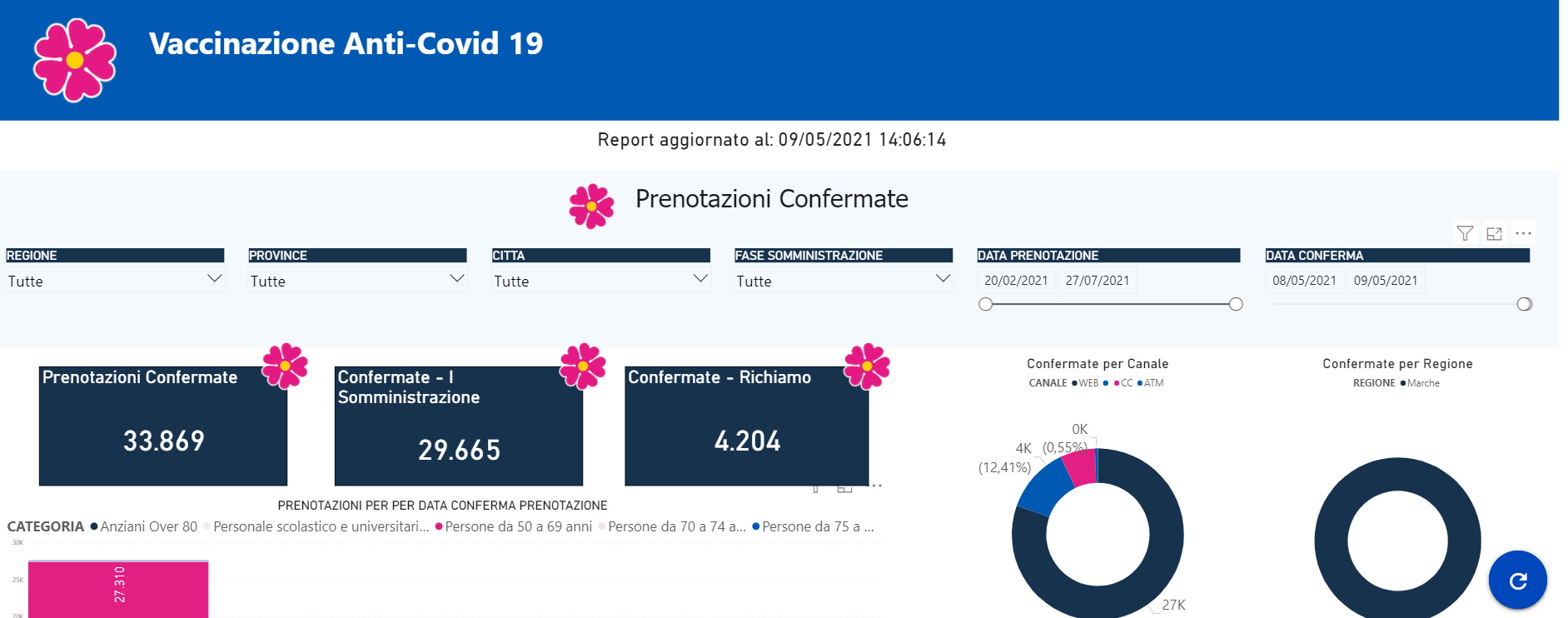Click the blue 12,41% donut segment
This screenshot has width=1568, height=618.
1044,488
